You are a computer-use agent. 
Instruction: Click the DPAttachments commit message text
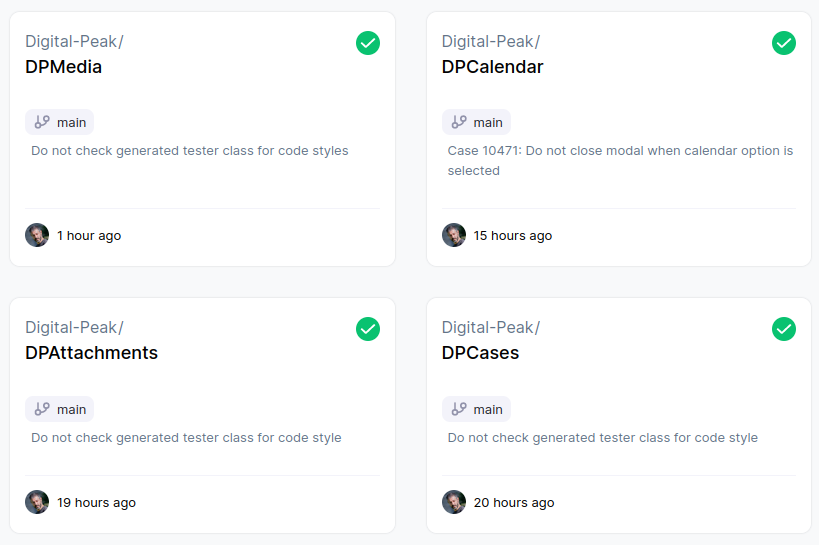click(x=186, y=438)
